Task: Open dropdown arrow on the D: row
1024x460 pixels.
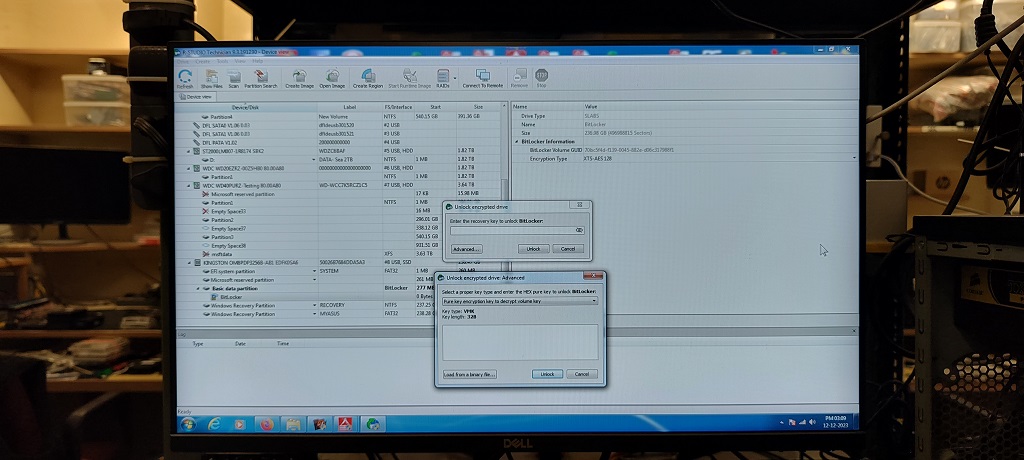Action: pos(314,159)
